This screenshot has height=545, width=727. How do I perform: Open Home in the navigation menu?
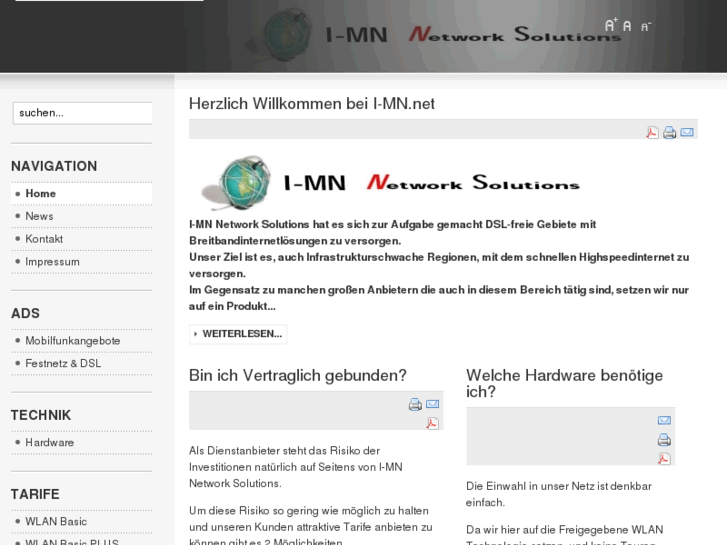[x=82, y=193]
